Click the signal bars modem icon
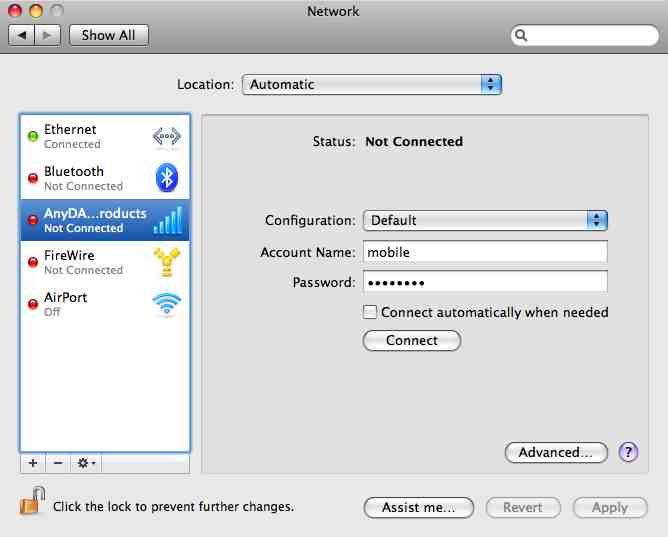The image size is (668, 537). pyautogui.click(x=166, y=220)
